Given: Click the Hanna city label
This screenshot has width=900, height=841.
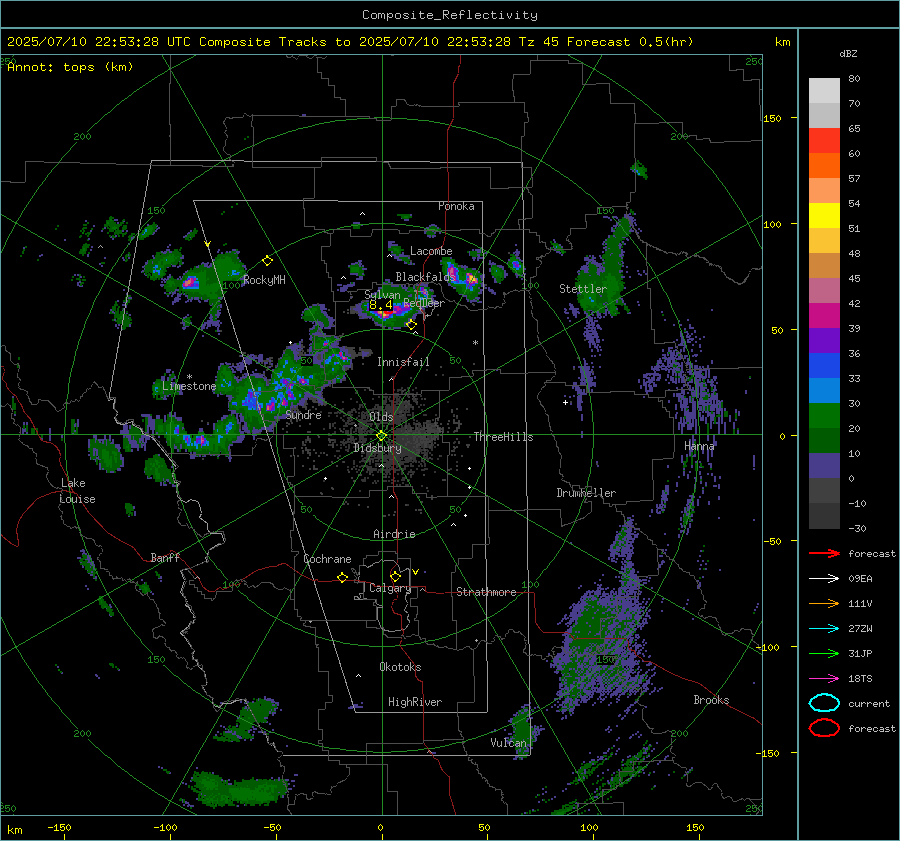Looking at the screenshot, I should [x=699, y=446].
